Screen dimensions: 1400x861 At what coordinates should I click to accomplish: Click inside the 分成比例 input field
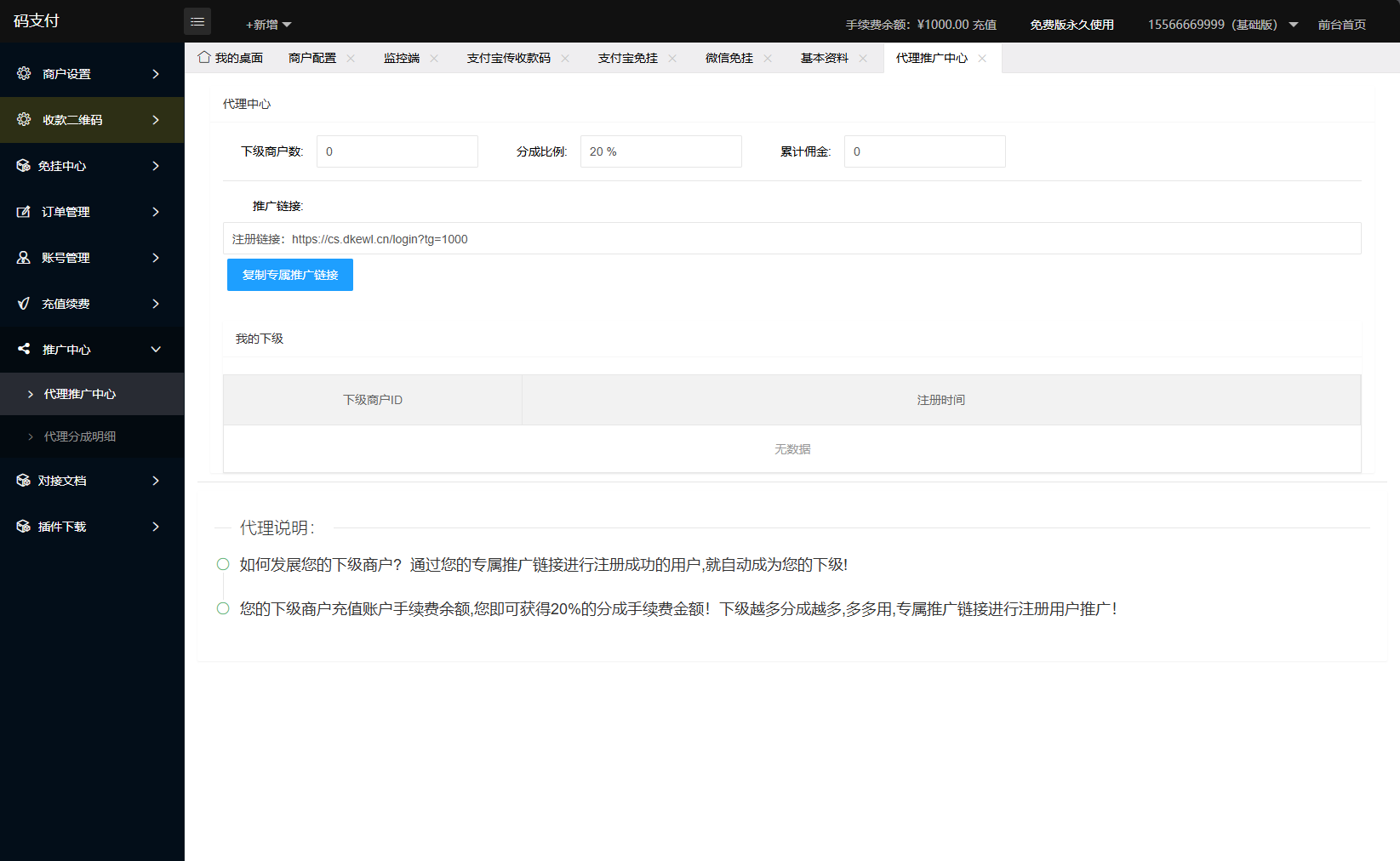click(x=661, y=151)
